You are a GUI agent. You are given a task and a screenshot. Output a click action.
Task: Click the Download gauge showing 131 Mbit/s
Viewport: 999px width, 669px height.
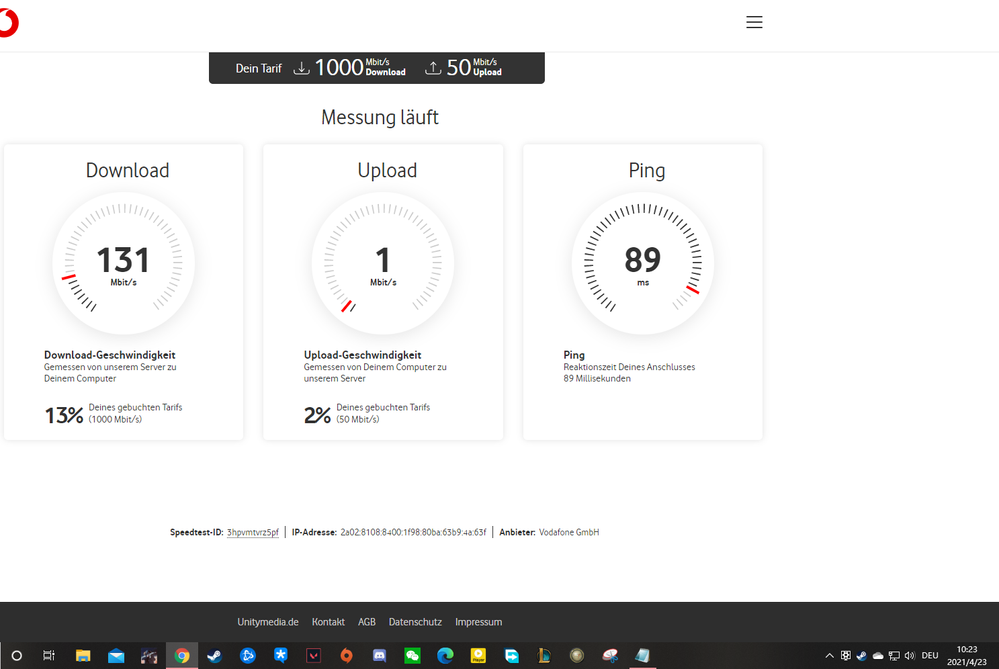coord(124,263)
